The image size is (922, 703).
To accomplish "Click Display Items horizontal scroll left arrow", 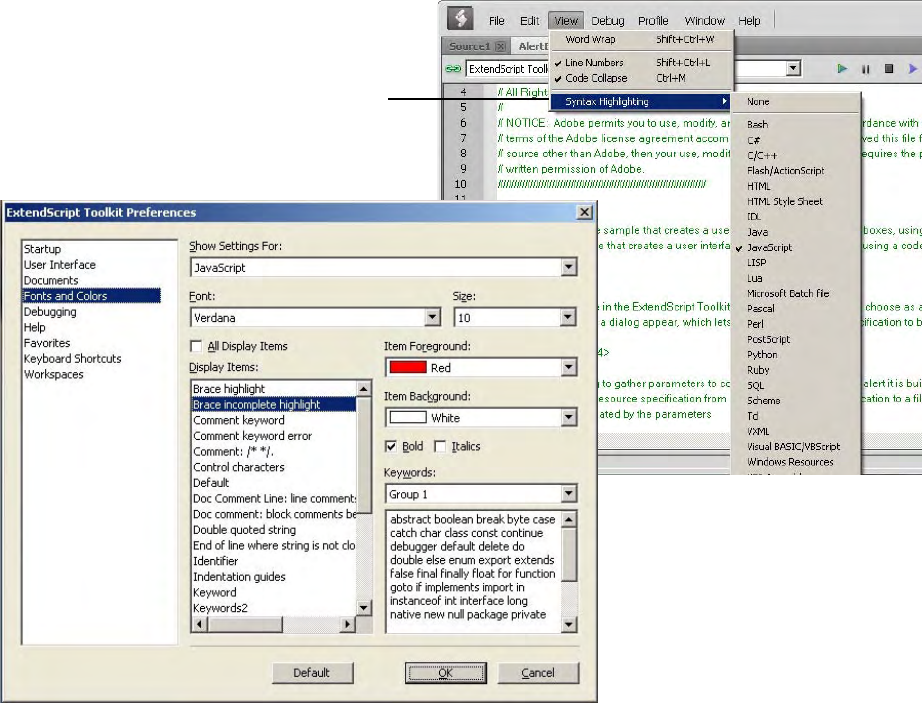I will coord(200,624).
